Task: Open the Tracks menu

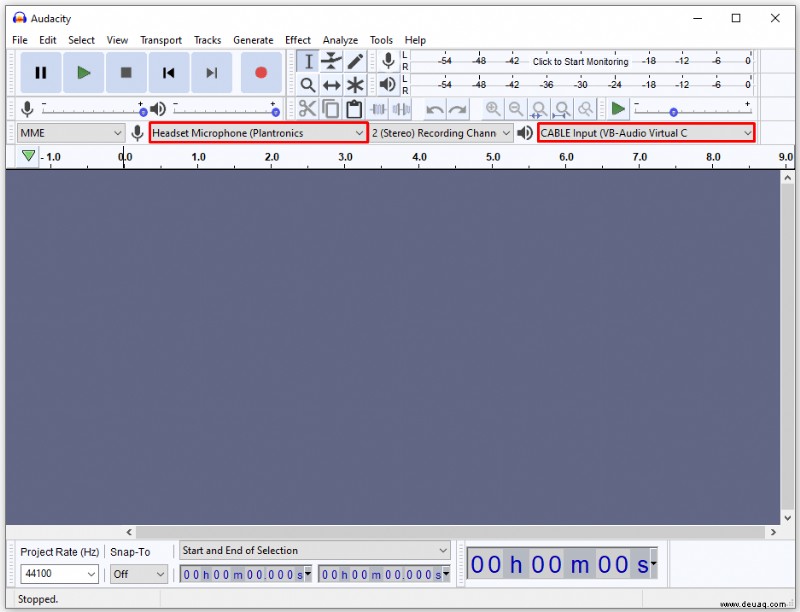Action: click(x=207, y=40)
